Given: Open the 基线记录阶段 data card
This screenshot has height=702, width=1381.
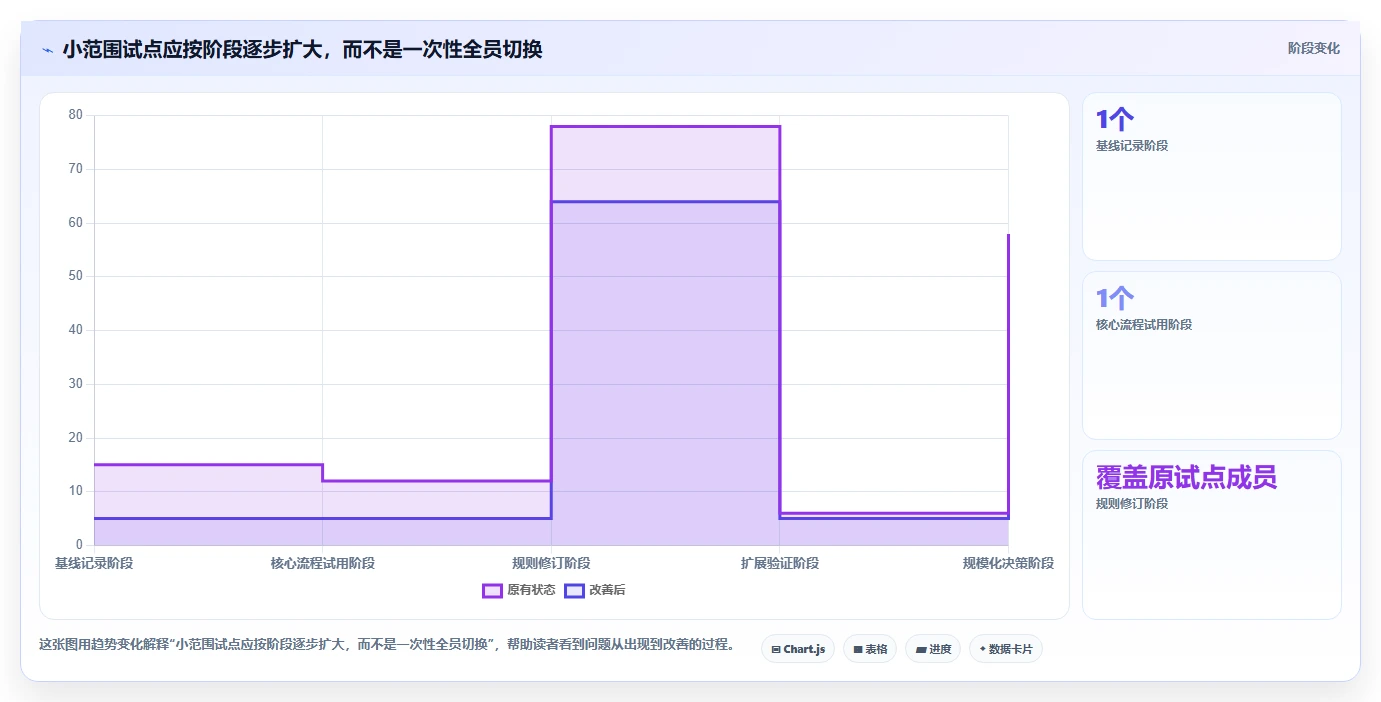Looking at the screenshot, I should pos(1212,177).
